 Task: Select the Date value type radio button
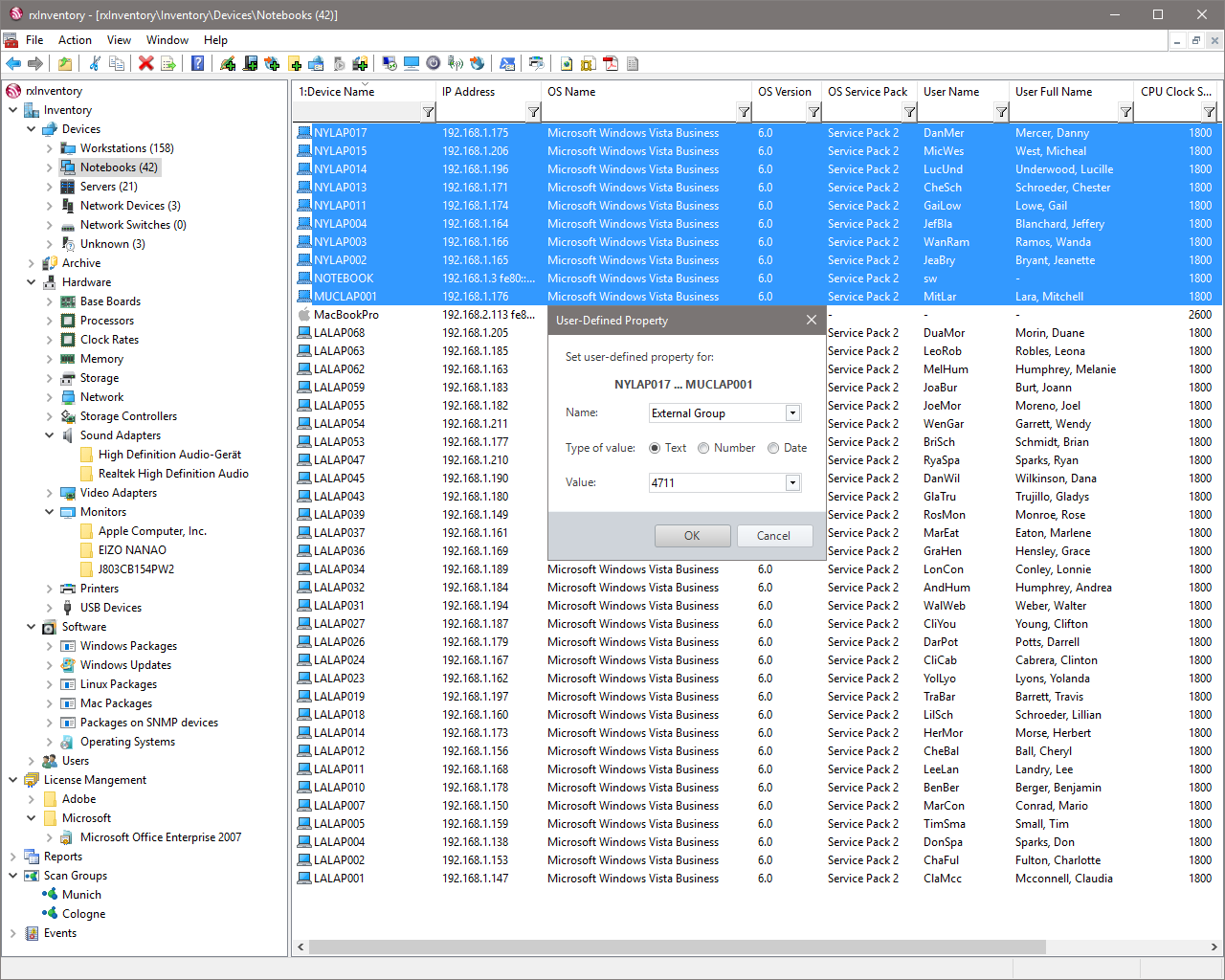[x=773, y=448]
